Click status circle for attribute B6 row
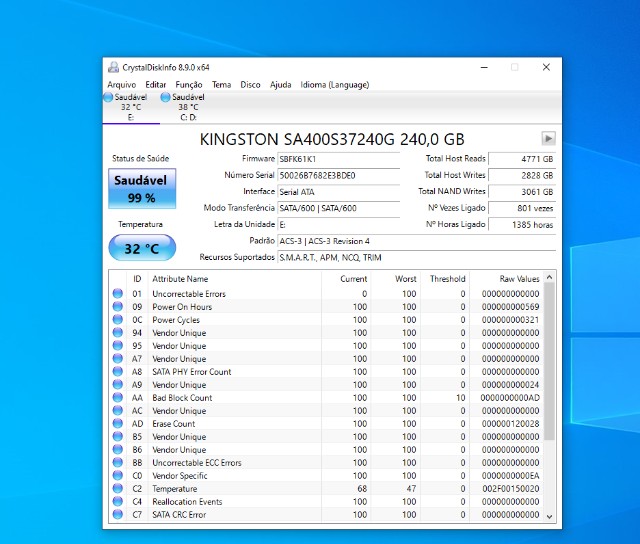This screenshot has width=640, height=544. [118, 449]
